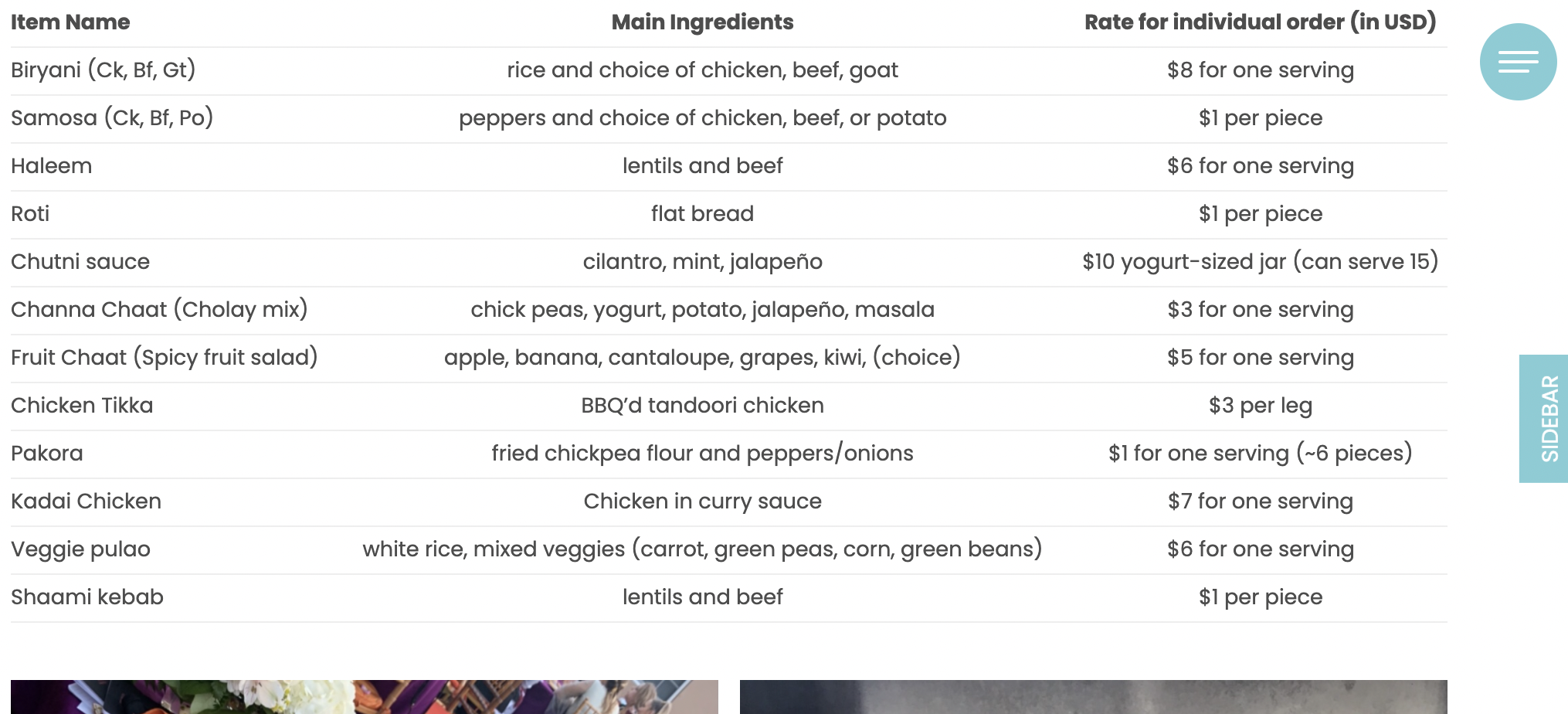Click the Channa Chaat row
Screen dimensions: 1568x714
tap(158, 309)
